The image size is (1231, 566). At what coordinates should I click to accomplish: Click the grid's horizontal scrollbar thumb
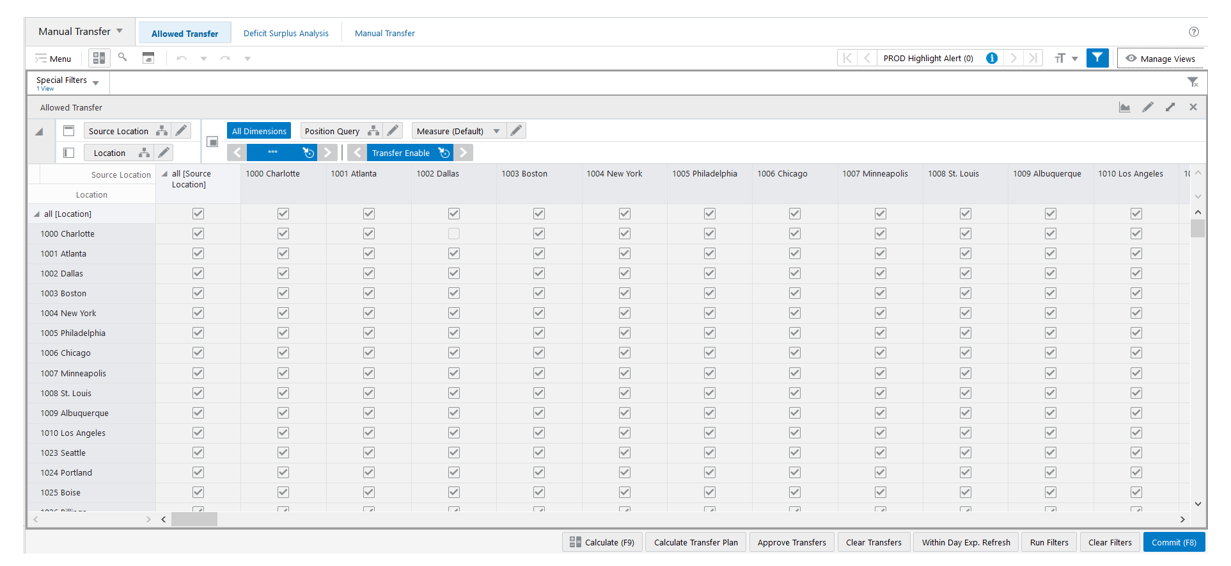tap(194, 519)
